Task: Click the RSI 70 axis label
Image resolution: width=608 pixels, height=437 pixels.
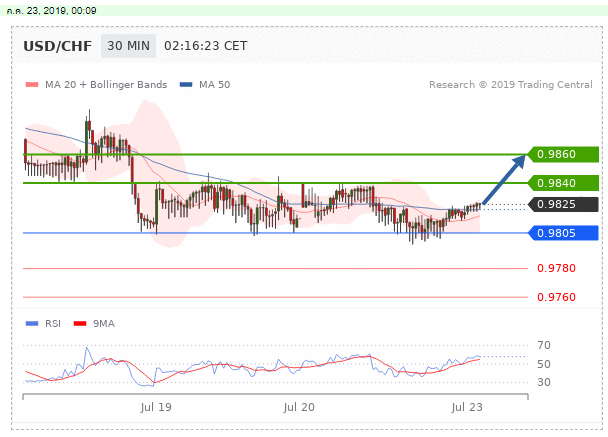Action: [544, 345]
